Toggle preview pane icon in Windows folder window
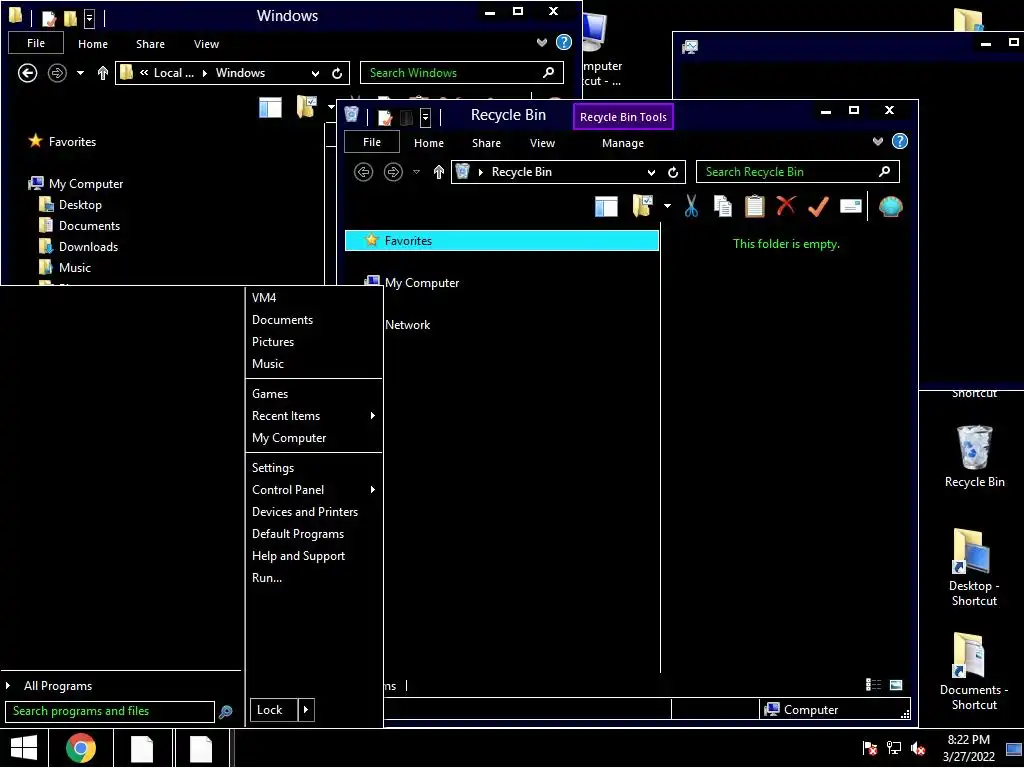The height and width of the screenshot is (768, 1024). tap(270, 107)
